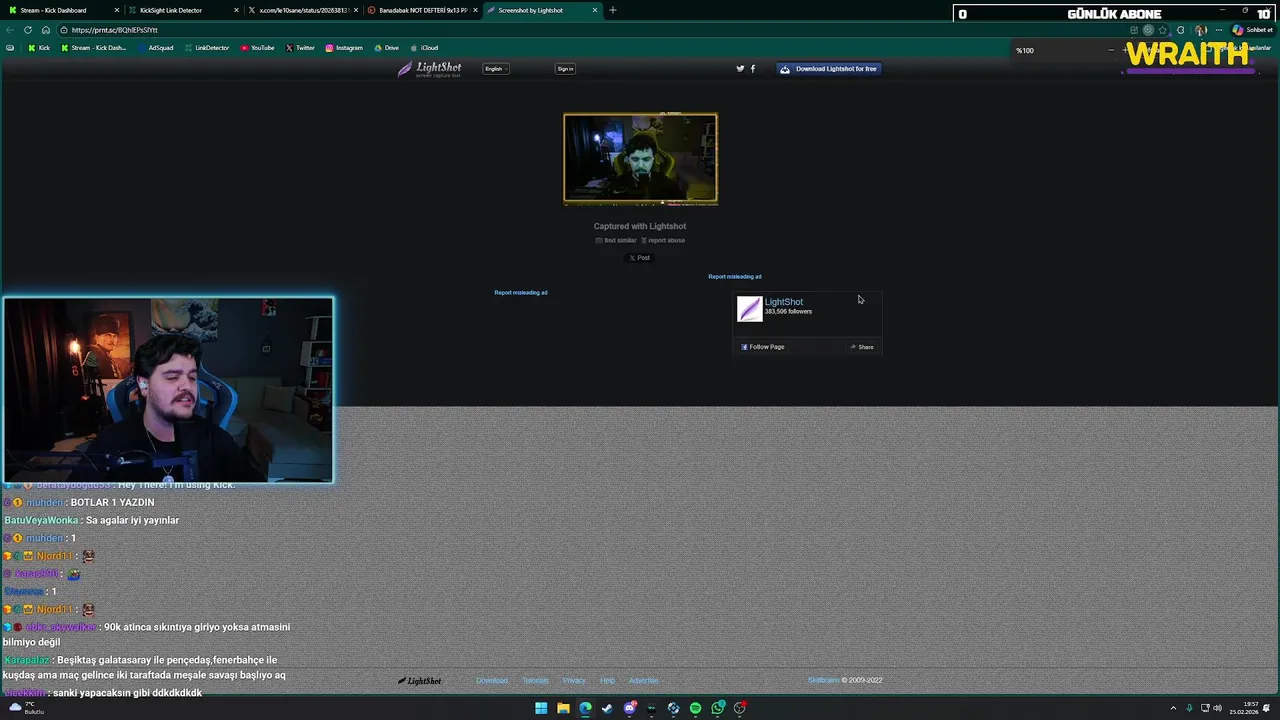Go back to the previous page
Screen dimensions: 1280x720
(x=12, y=30)
